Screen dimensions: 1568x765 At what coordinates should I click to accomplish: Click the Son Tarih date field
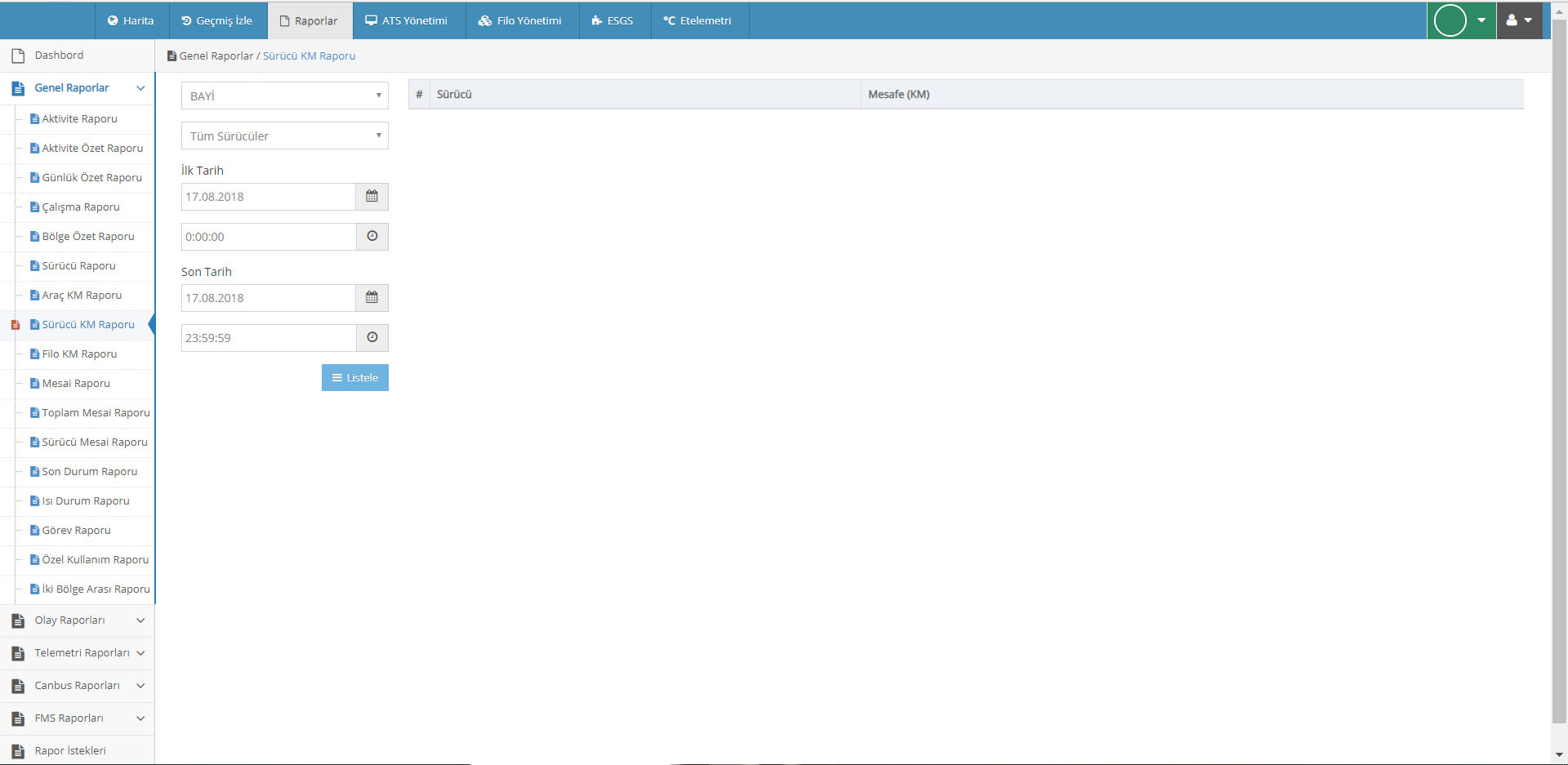pyautogui.click(x=269, y=298)
